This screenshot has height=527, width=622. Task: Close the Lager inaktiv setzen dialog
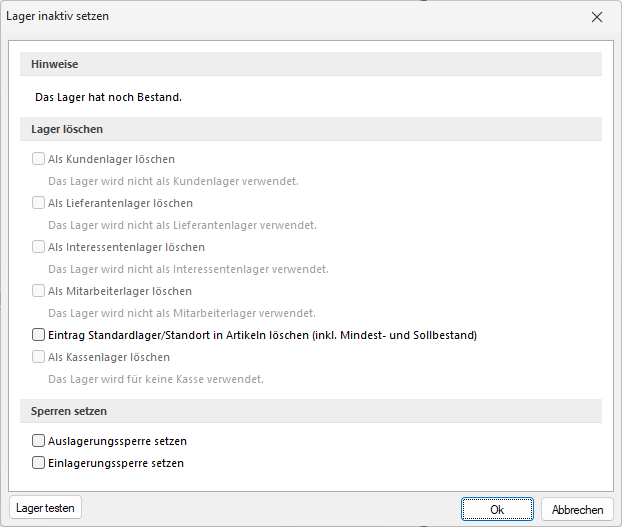pyautogui.click(x=597, y=17)
